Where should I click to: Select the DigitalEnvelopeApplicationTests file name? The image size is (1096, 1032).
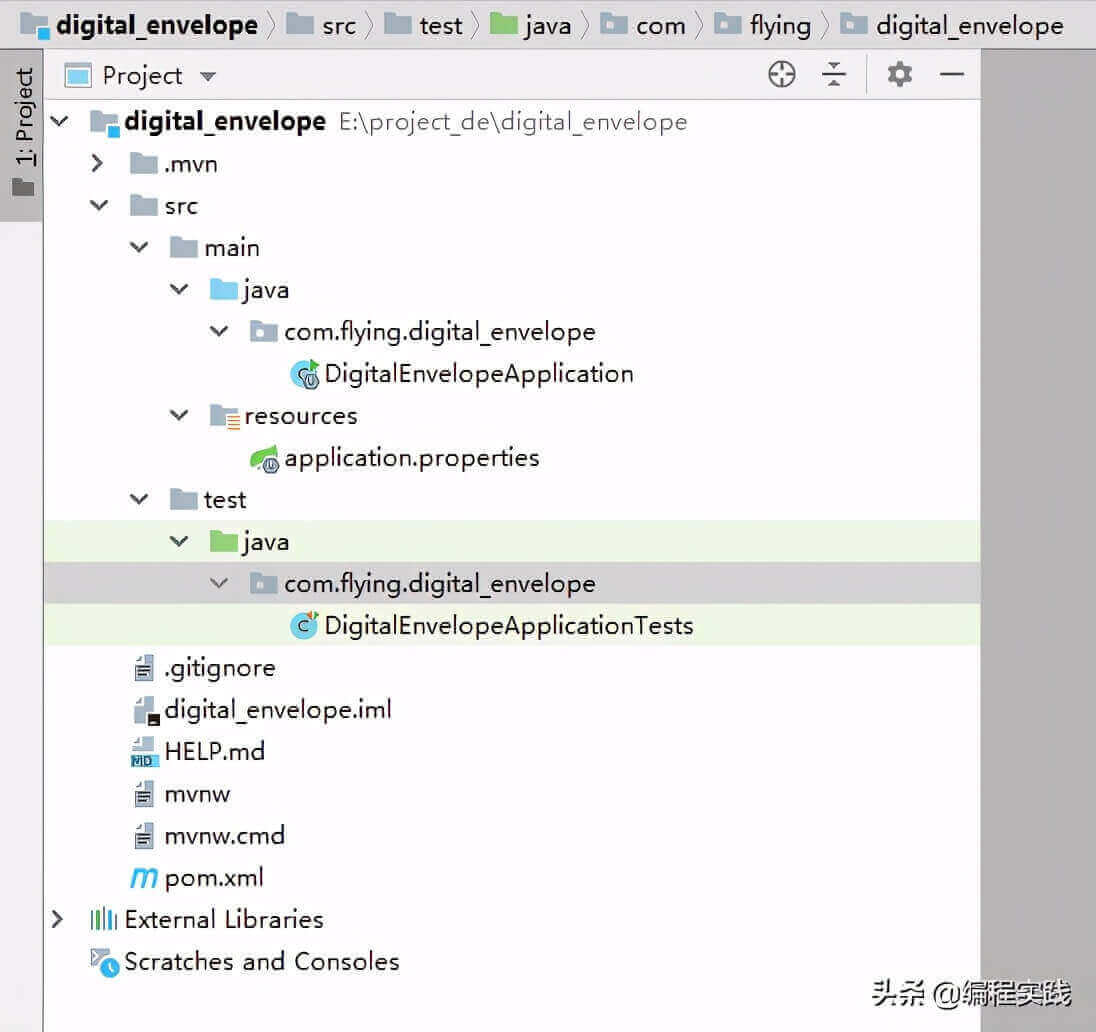pyautogui.click(x=509, y=626)
